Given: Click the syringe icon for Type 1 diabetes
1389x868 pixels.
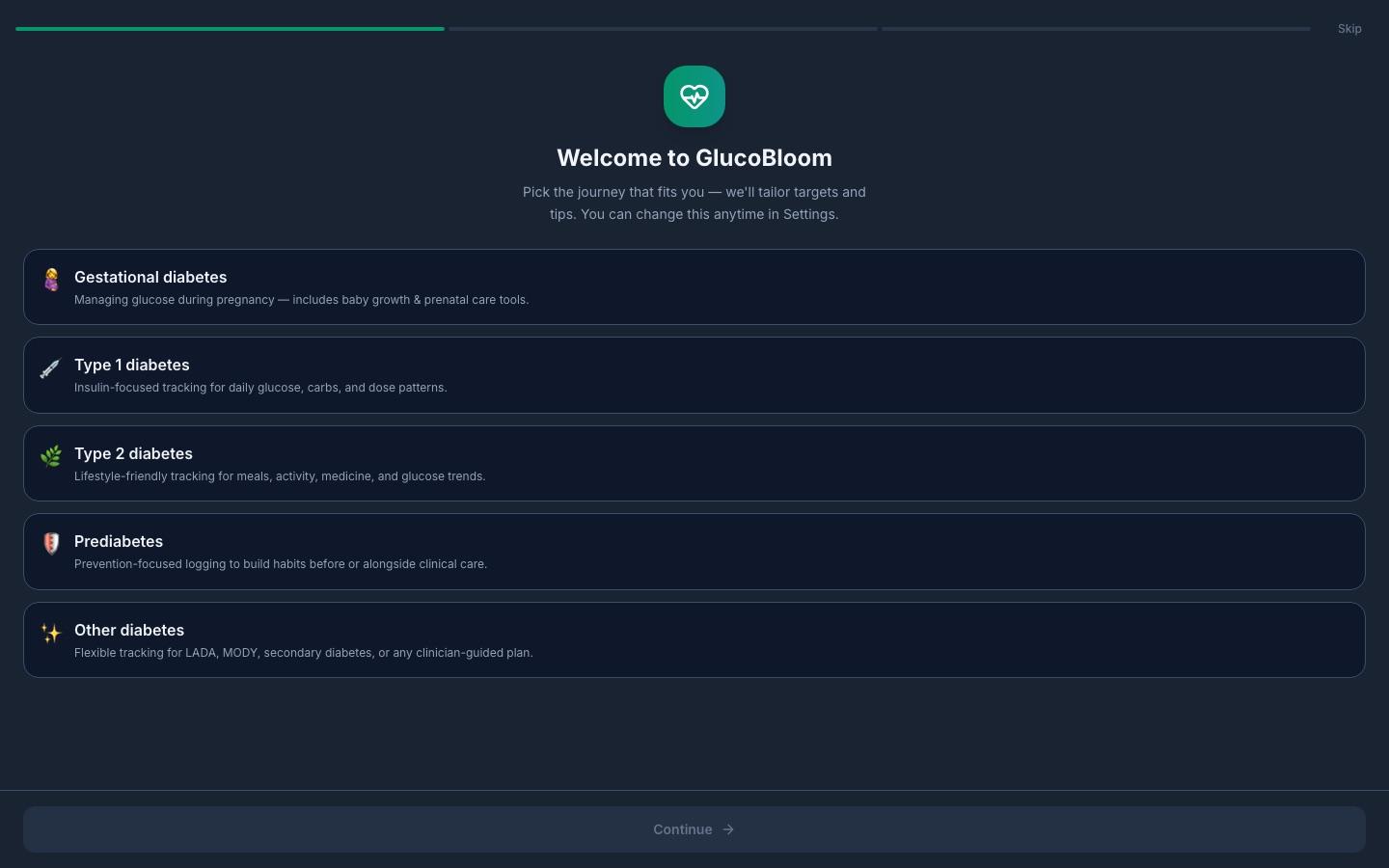Looking at the screenshot, I should (x=50, y=368).
